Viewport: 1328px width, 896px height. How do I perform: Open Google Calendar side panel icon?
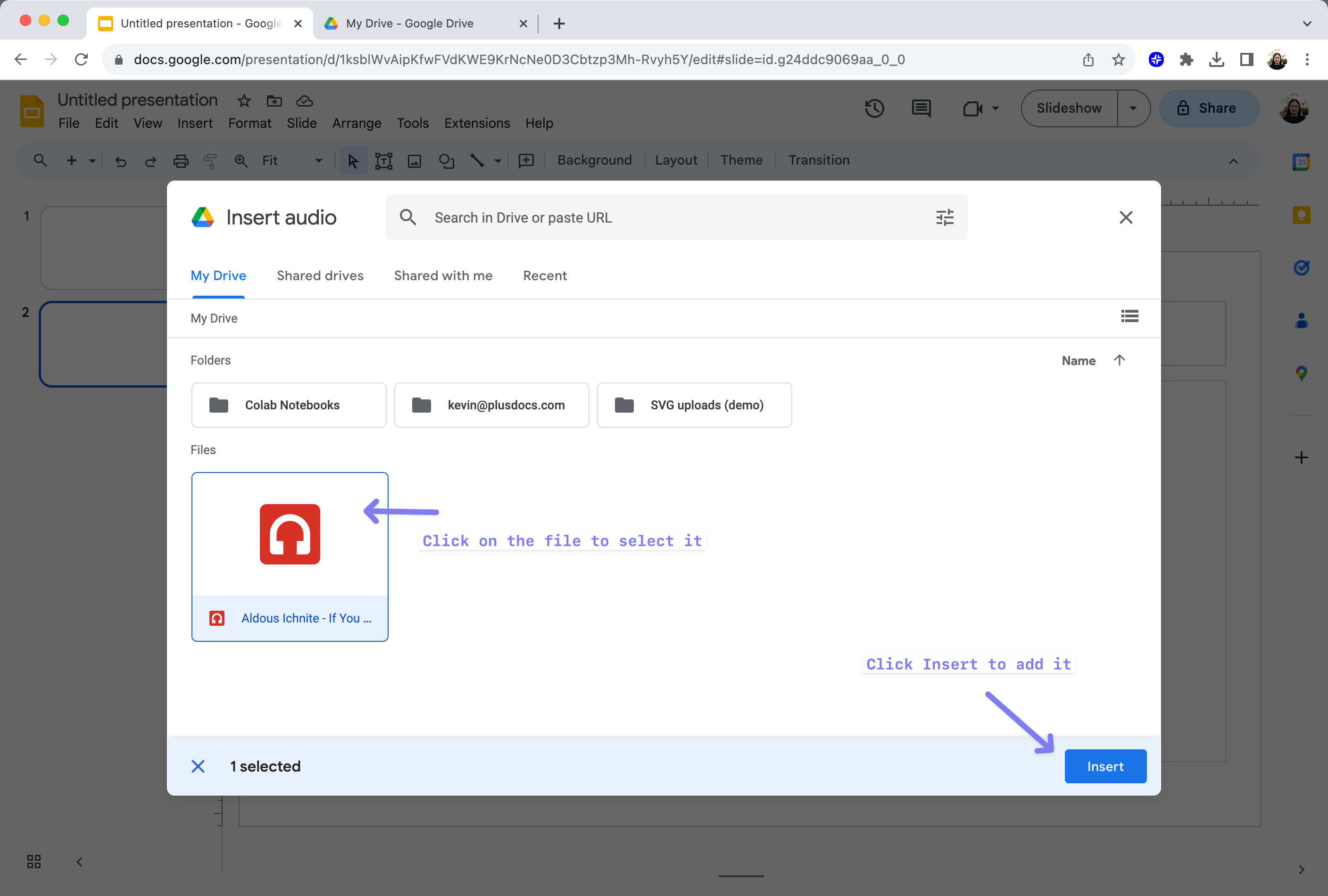point(1301,162)
